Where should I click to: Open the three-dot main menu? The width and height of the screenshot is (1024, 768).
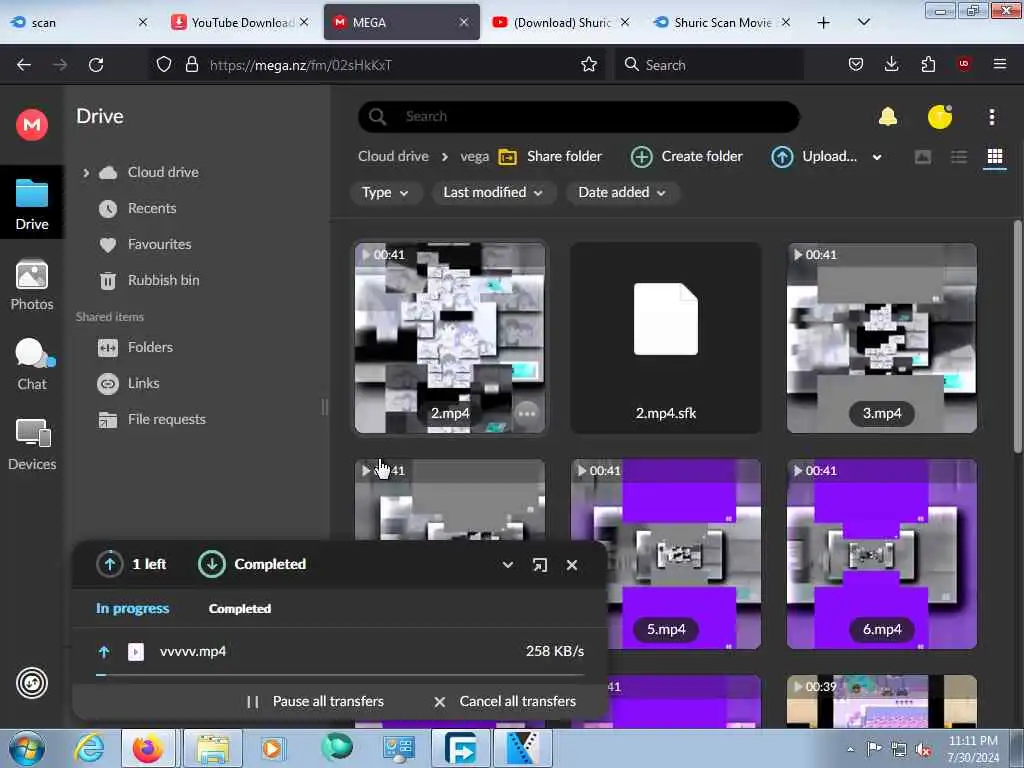point(991,117)
